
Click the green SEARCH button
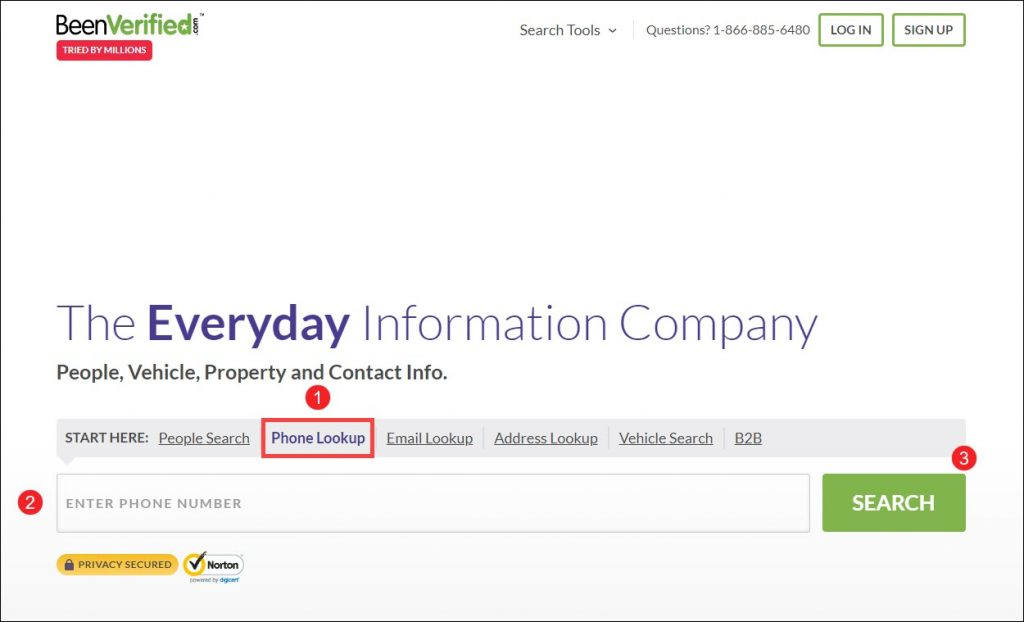point(893,502)
